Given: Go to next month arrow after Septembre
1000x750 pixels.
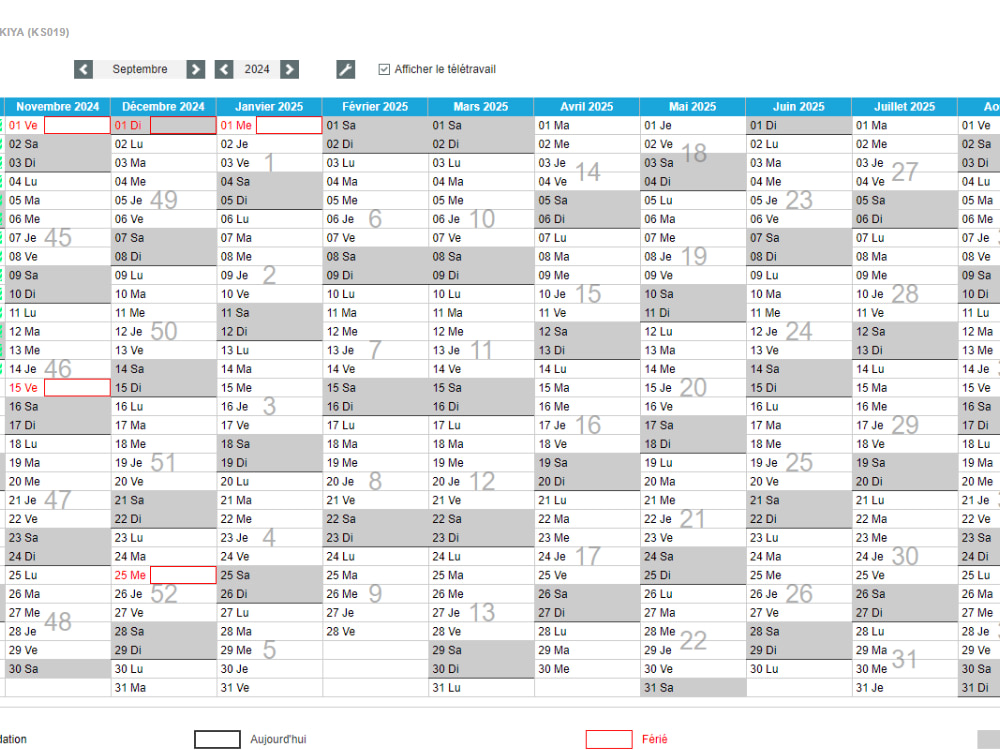Looking at the screenshot, I should (x=196, y=70).
